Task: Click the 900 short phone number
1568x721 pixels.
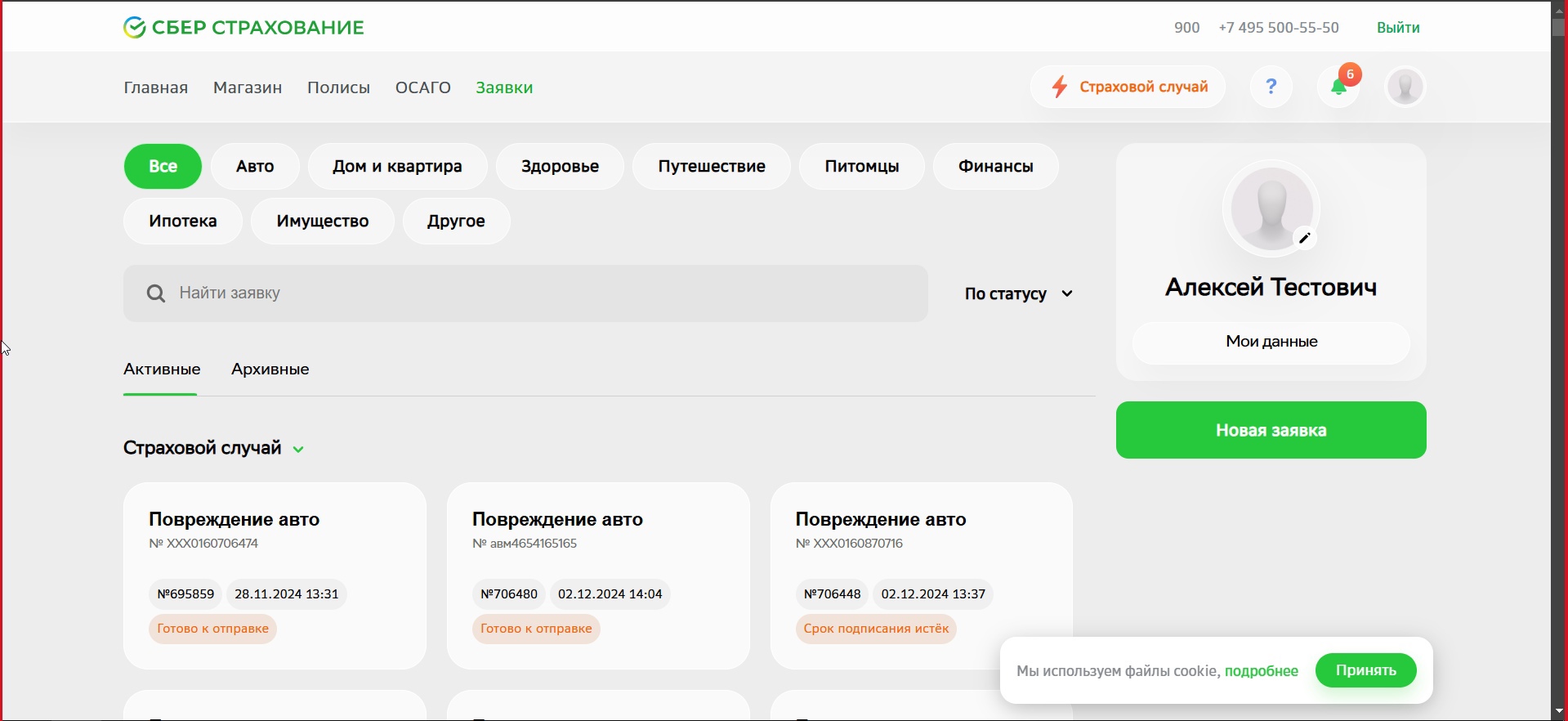Action: 1186,29
